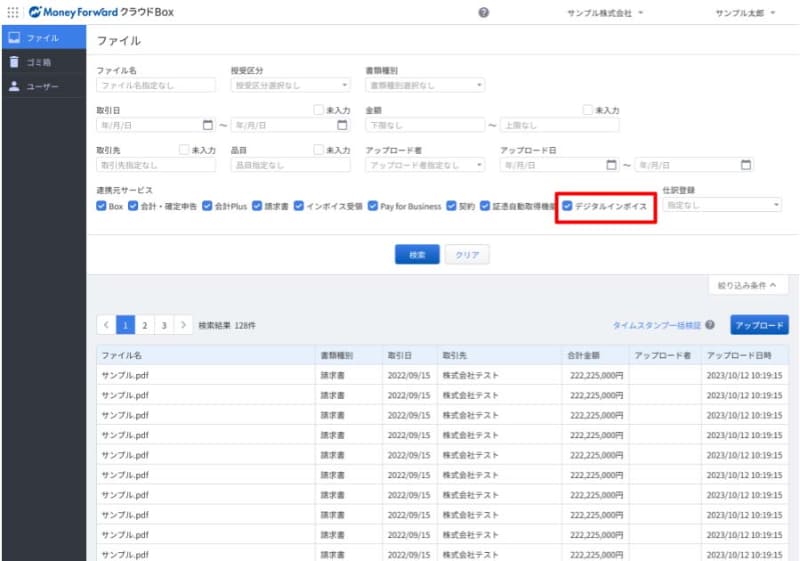Image resolution: width=800 pixels, height=561 pixels.
Task: Open help icon beside タイムスタンプ一括検証
Action: point(710,325)
